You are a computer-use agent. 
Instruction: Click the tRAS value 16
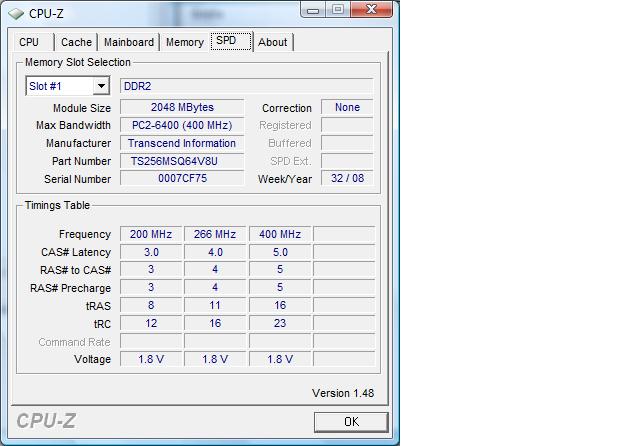click(280, 305)
